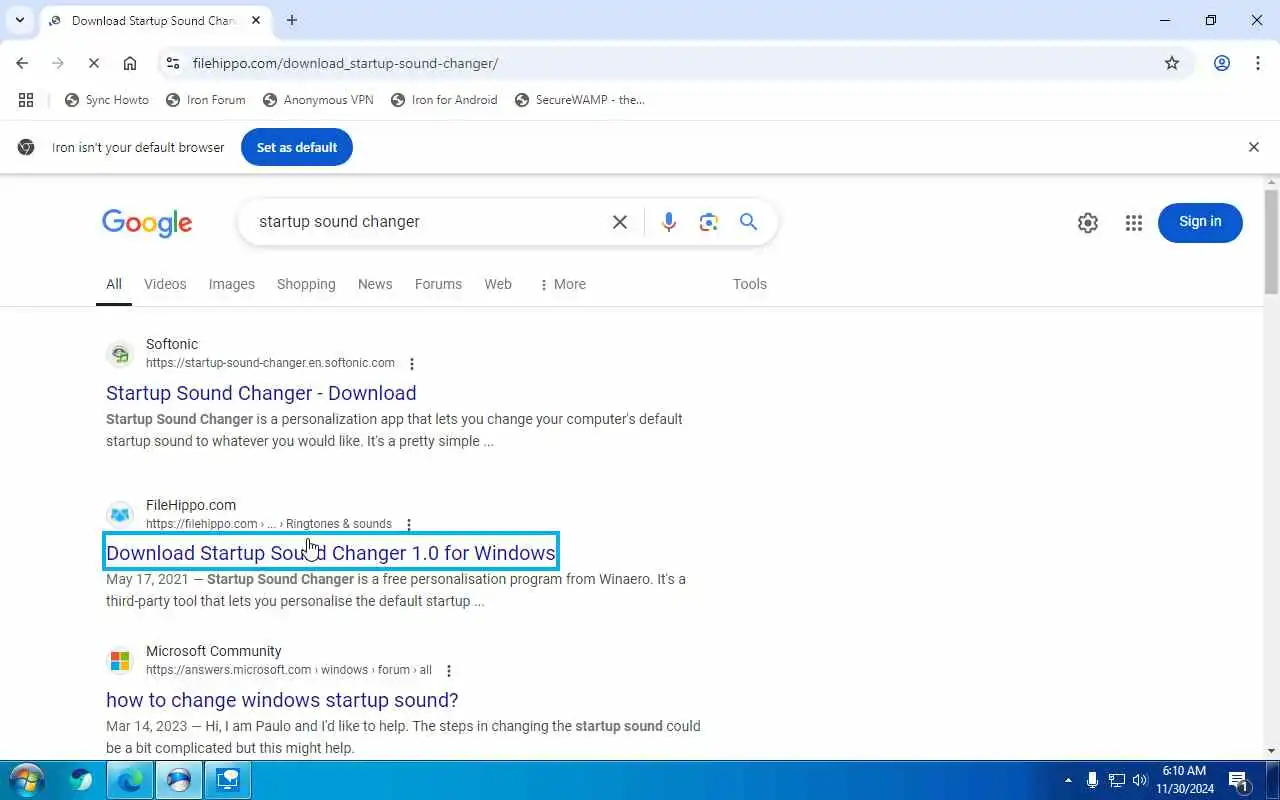Open the Apps grid in bookmarks bar

pos(26,100)
